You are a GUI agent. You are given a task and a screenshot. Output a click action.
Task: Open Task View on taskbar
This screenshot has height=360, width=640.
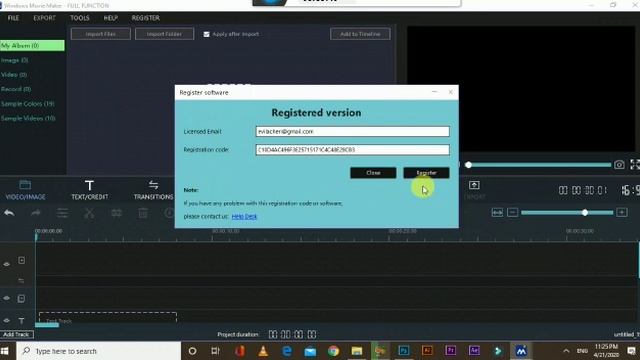pos(216,351)
